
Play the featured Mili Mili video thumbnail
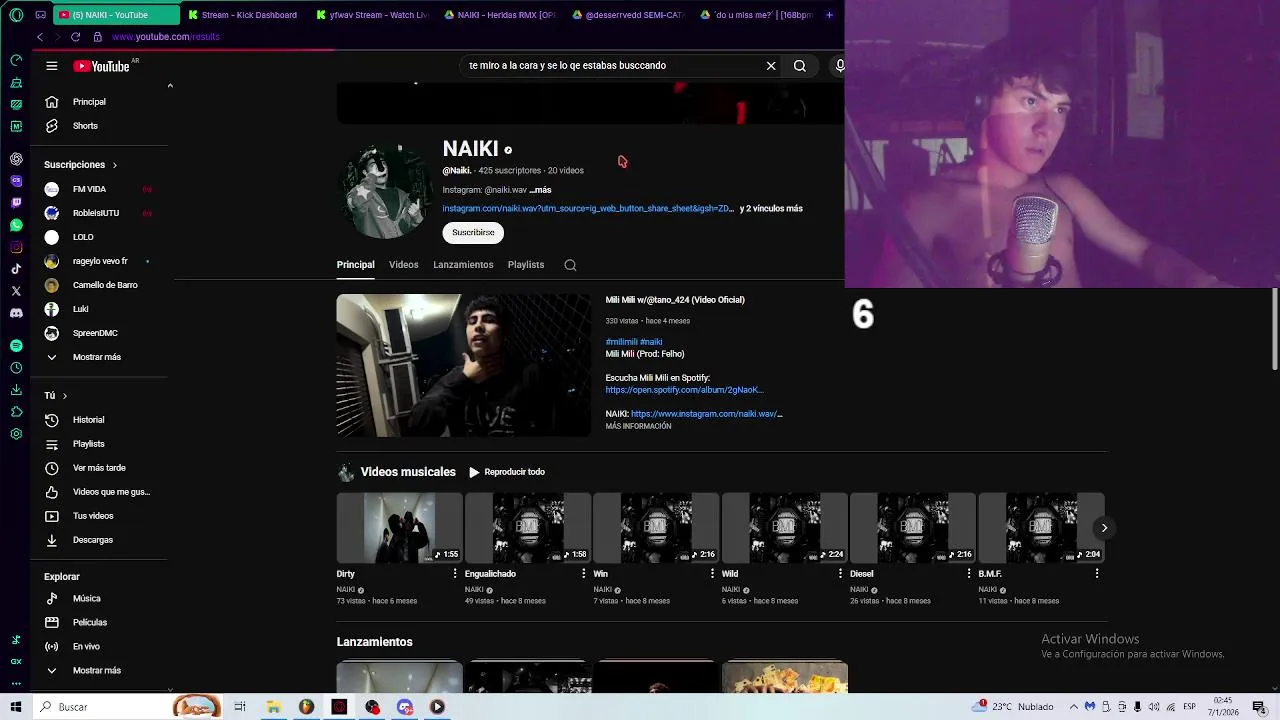[x=464, y=365]
